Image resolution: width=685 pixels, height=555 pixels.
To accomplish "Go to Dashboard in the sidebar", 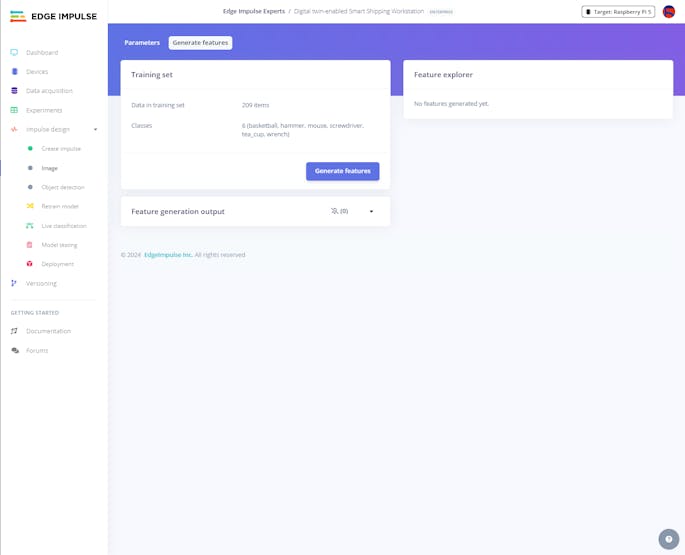I will coord(42,52).
